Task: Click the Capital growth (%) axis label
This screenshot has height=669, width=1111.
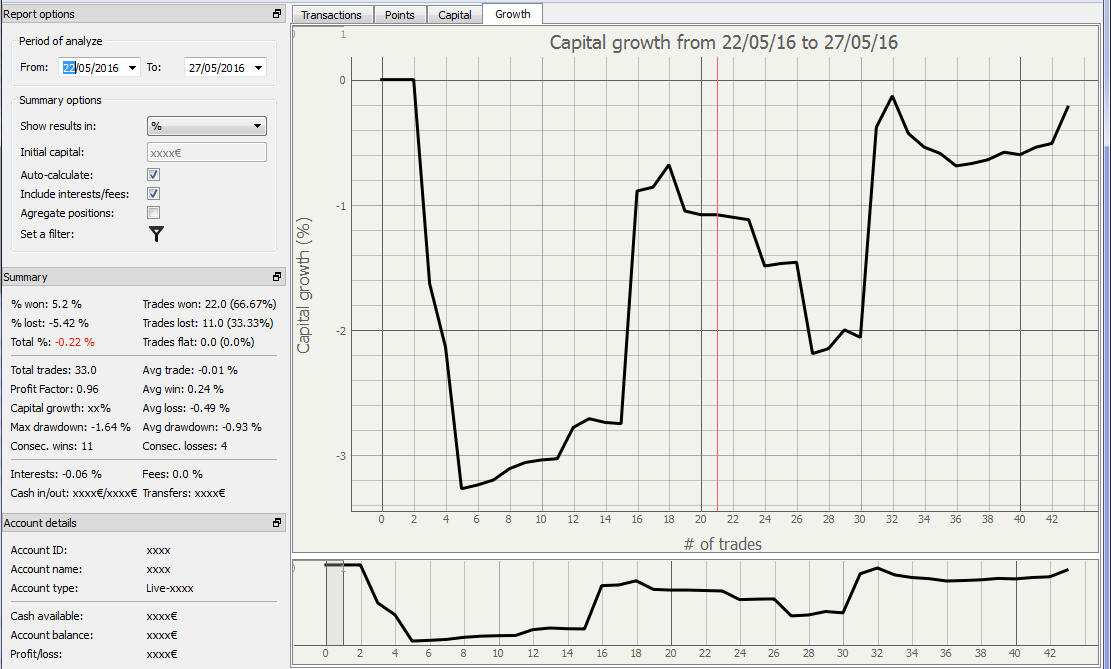Action: 304,286
